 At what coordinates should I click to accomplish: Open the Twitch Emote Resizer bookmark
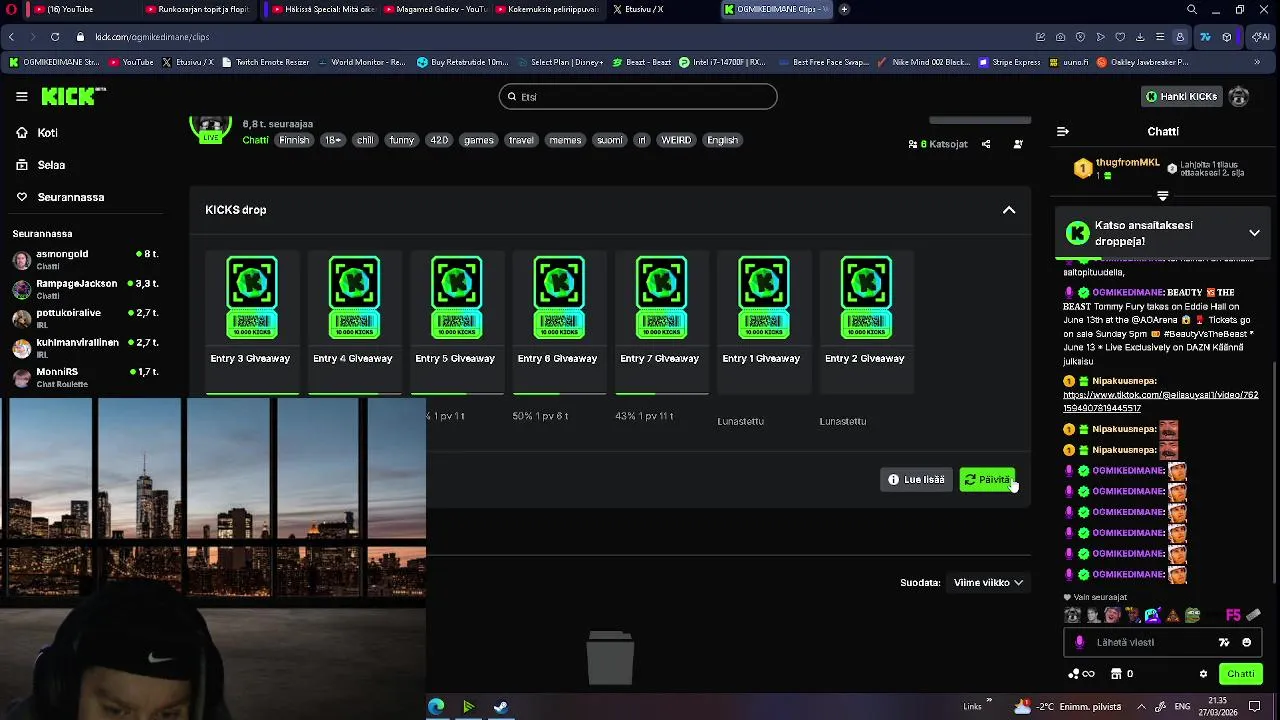pos(265,62)
